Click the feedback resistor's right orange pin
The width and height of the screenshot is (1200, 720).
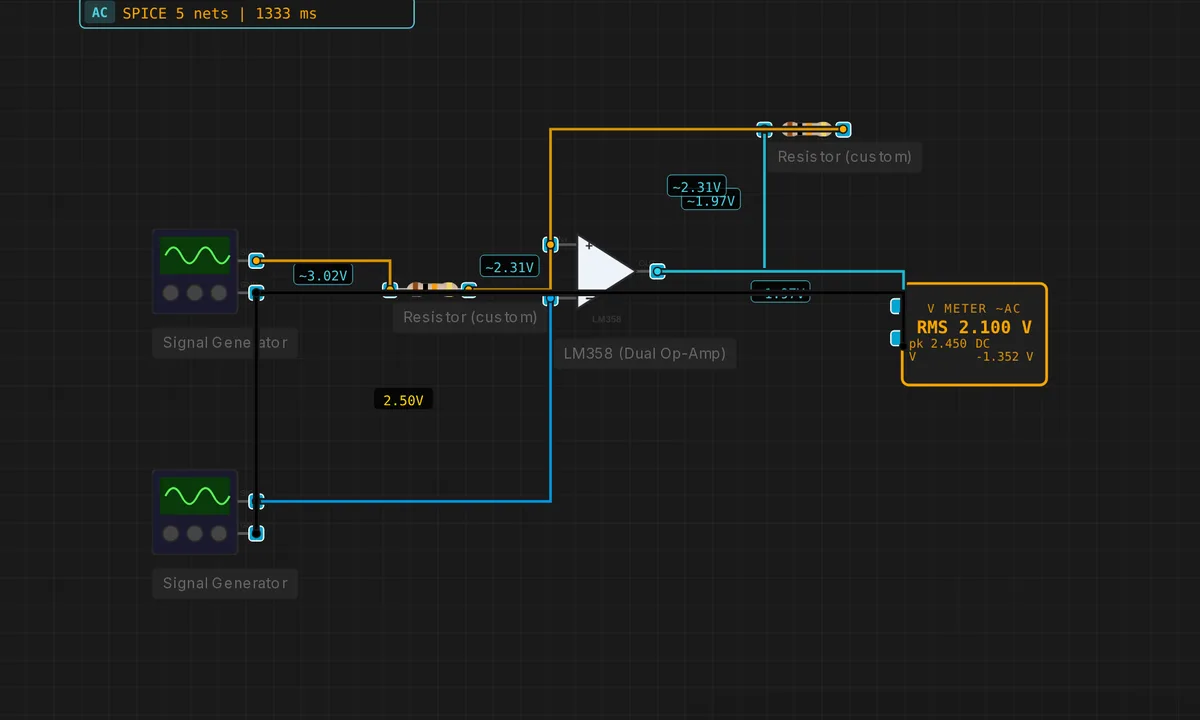[x=843, y=129]
